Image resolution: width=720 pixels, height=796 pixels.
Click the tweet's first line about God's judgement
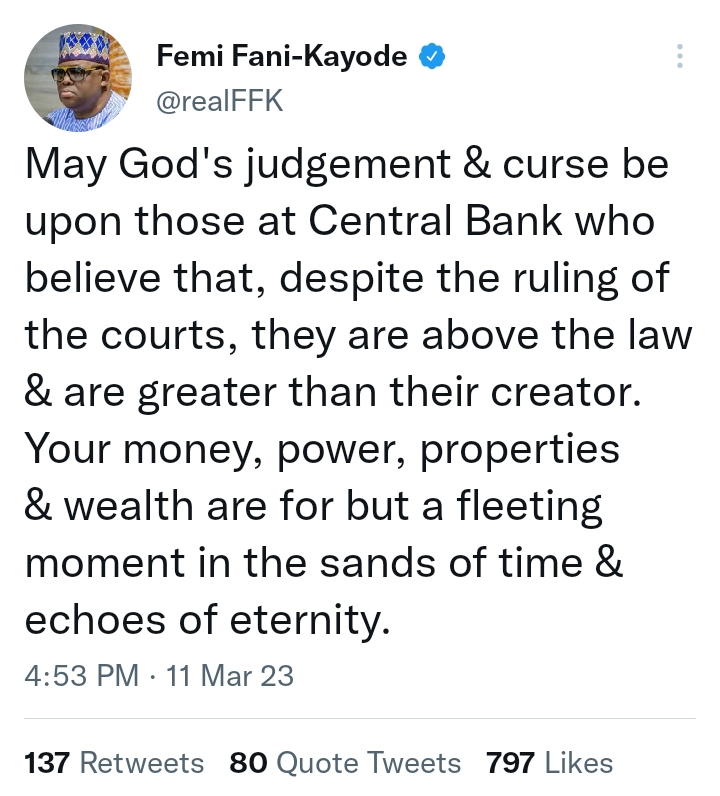click(x=347, y=165)
